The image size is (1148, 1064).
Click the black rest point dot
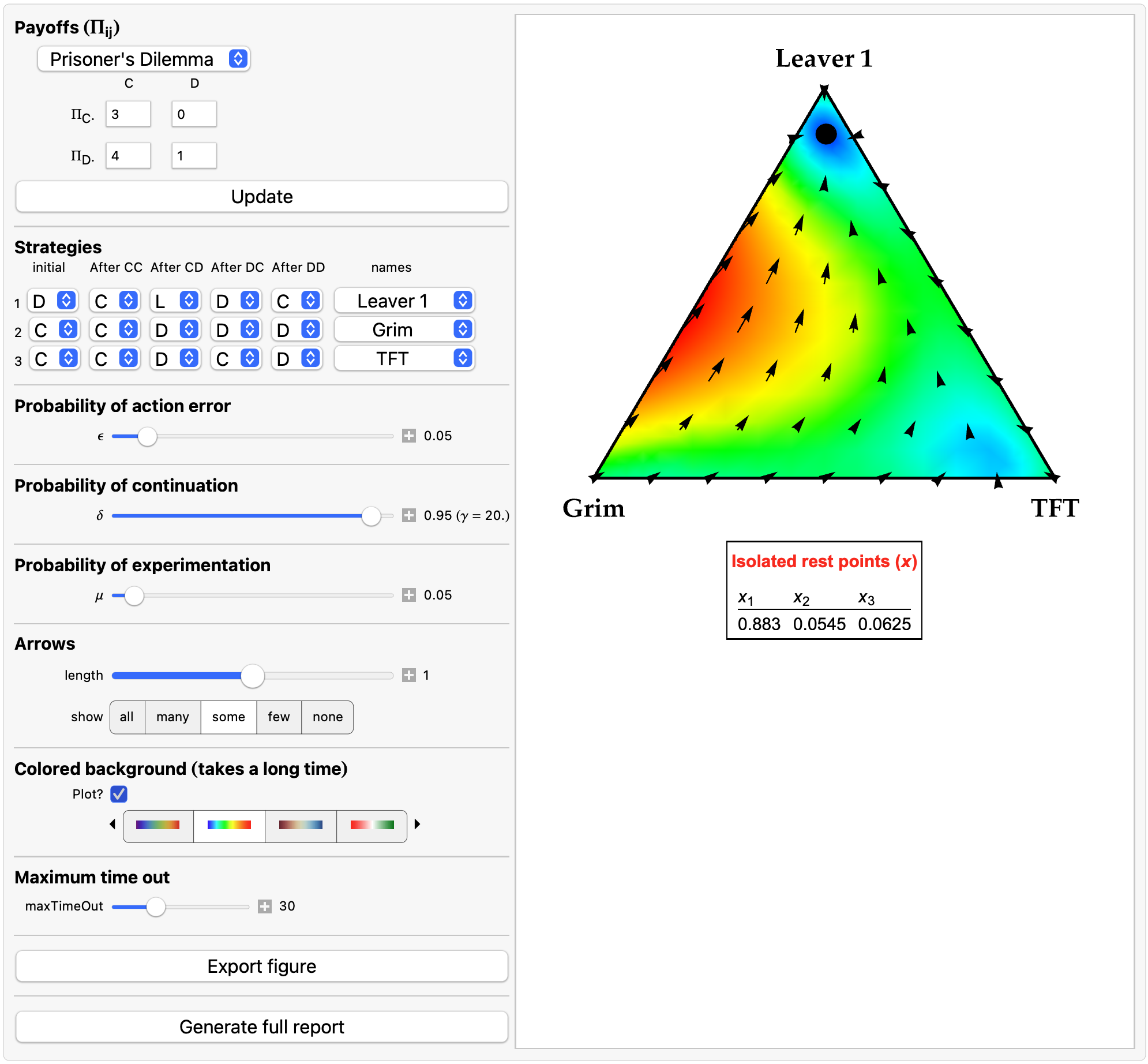click(x=826, y=134)
